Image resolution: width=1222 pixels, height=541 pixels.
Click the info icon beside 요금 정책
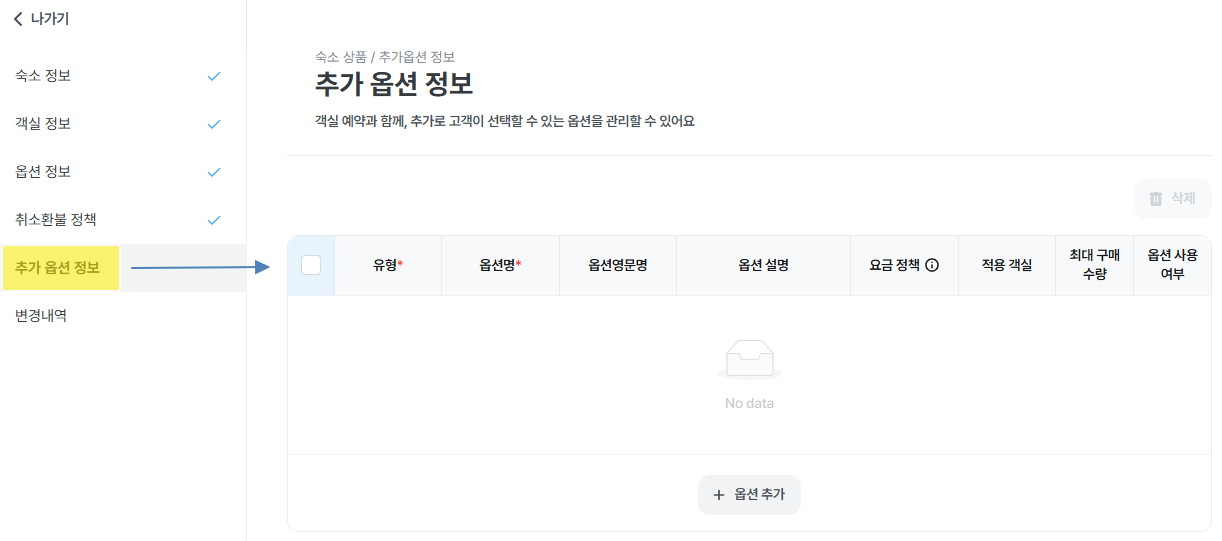[x=932, y=265]
